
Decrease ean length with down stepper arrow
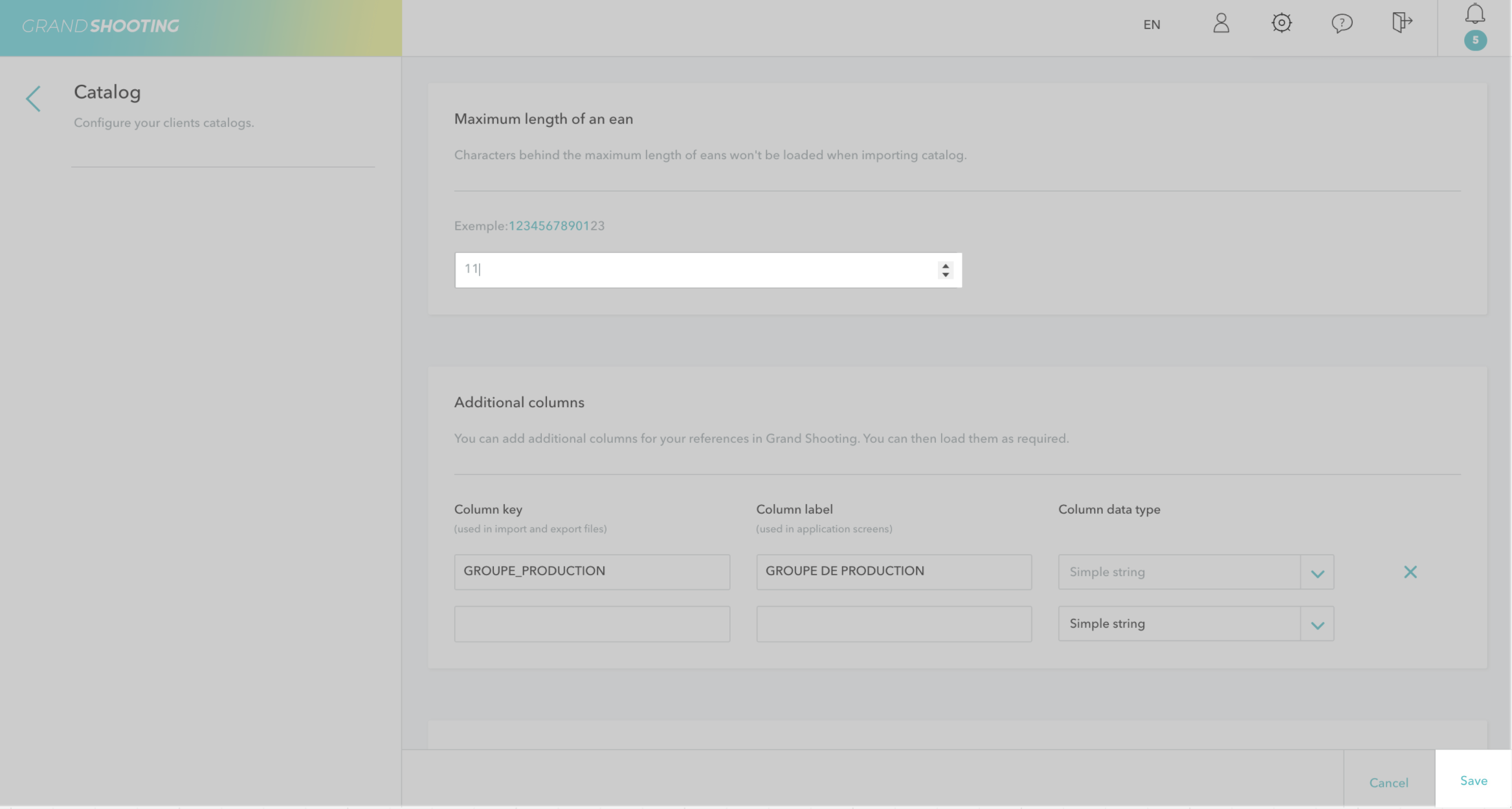[946, 275]
